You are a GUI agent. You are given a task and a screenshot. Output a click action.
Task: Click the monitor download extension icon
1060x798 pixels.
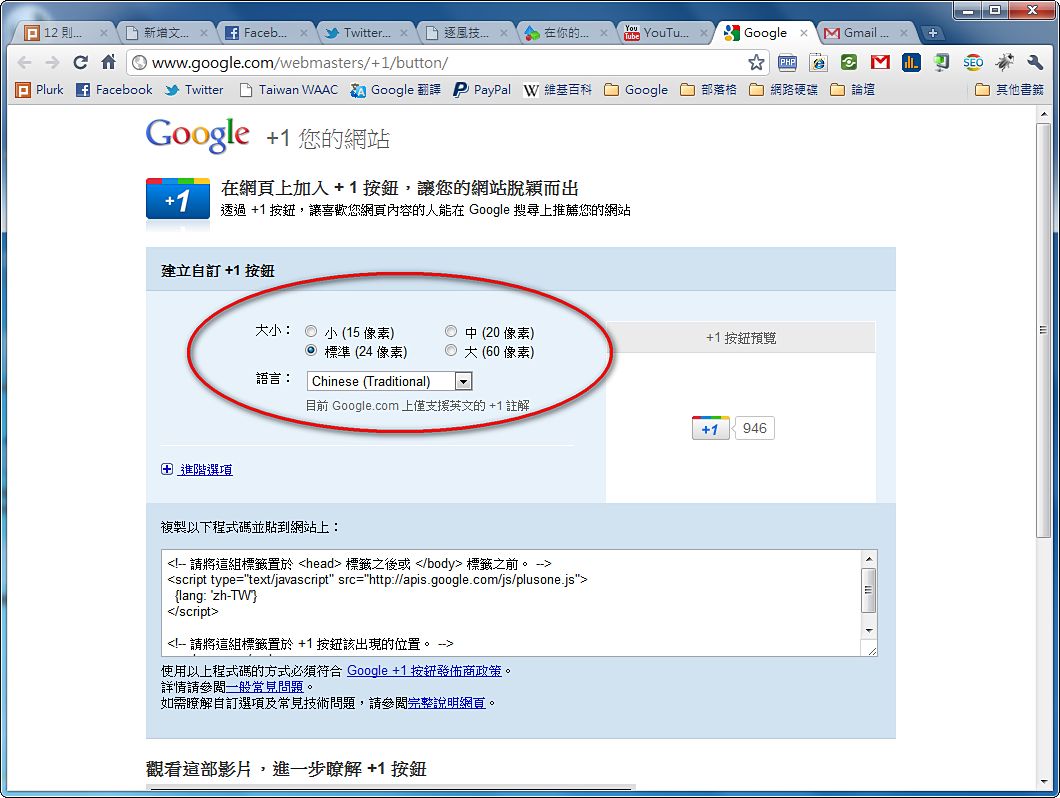point(942,63)
